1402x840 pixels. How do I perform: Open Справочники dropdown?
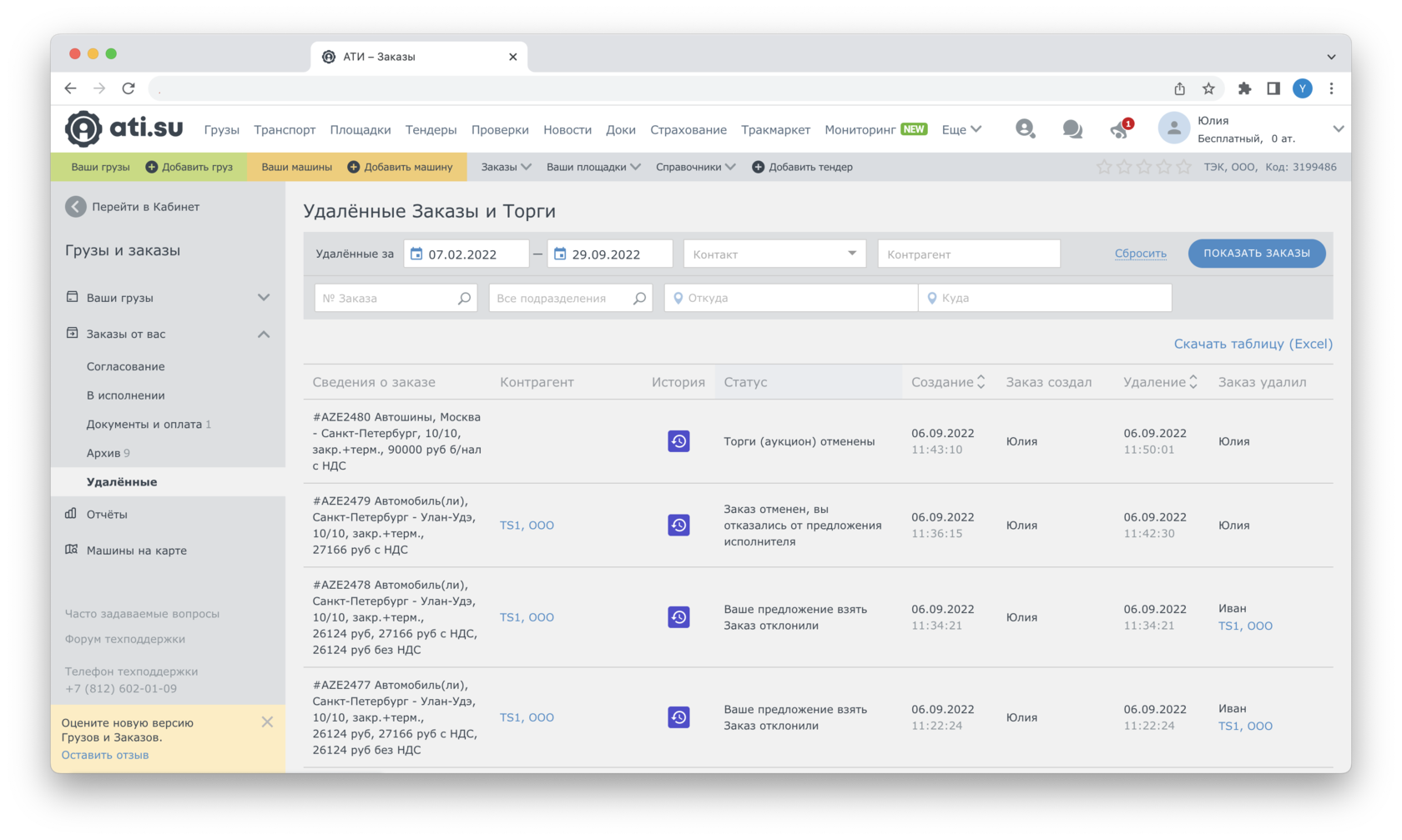tap(695, 167)
